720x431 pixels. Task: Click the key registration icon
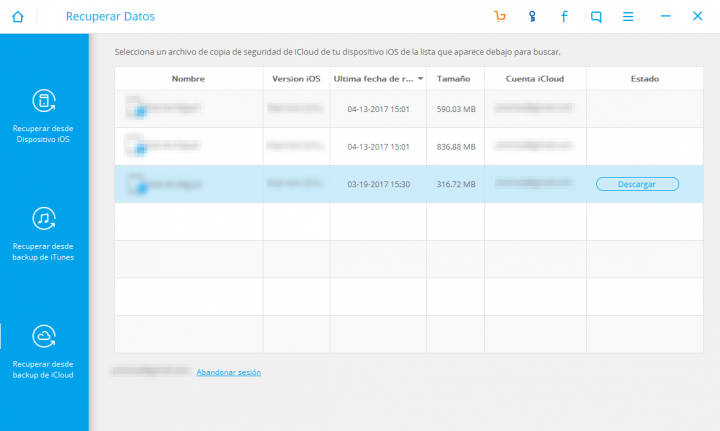532,17
